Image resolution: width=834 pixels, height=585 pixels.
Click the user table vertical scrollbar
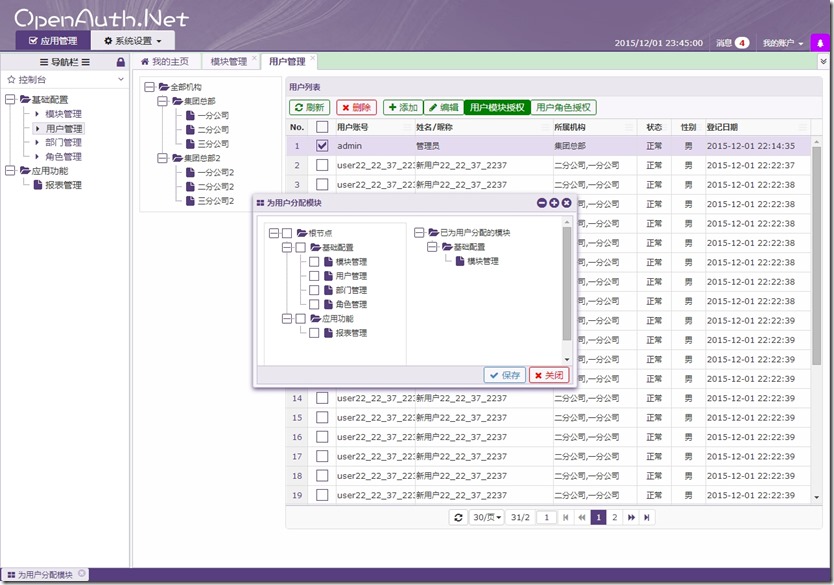816,255
